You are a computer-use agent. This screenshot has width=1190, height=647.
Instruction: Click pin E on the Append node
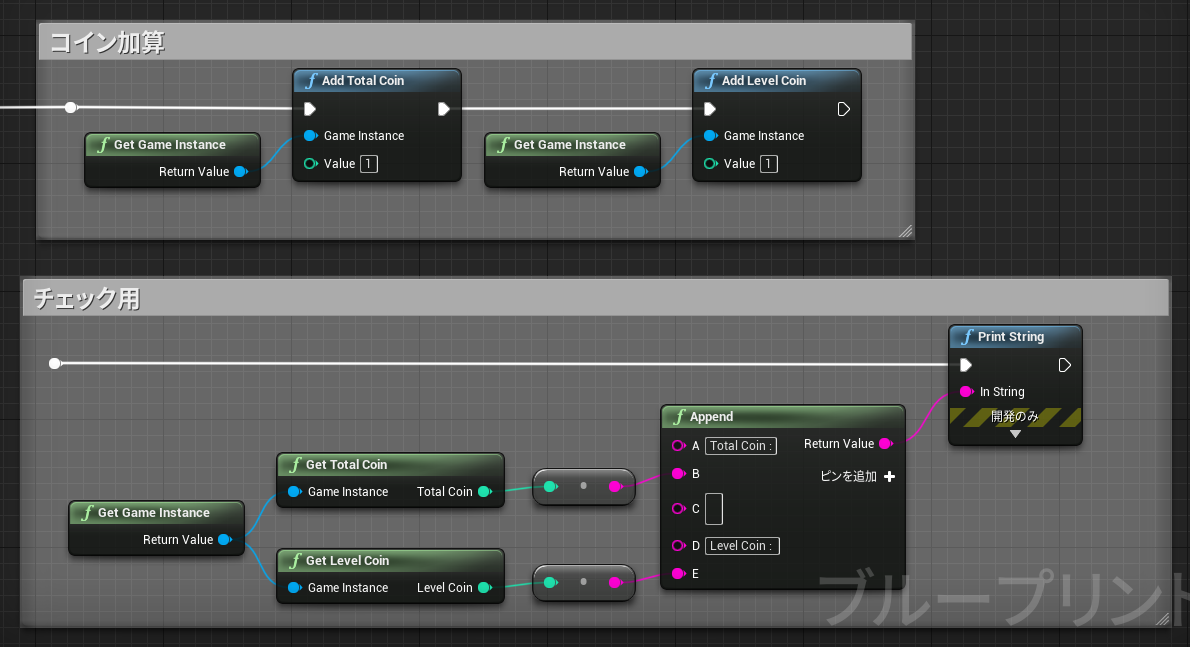click(x=678, y=573)
